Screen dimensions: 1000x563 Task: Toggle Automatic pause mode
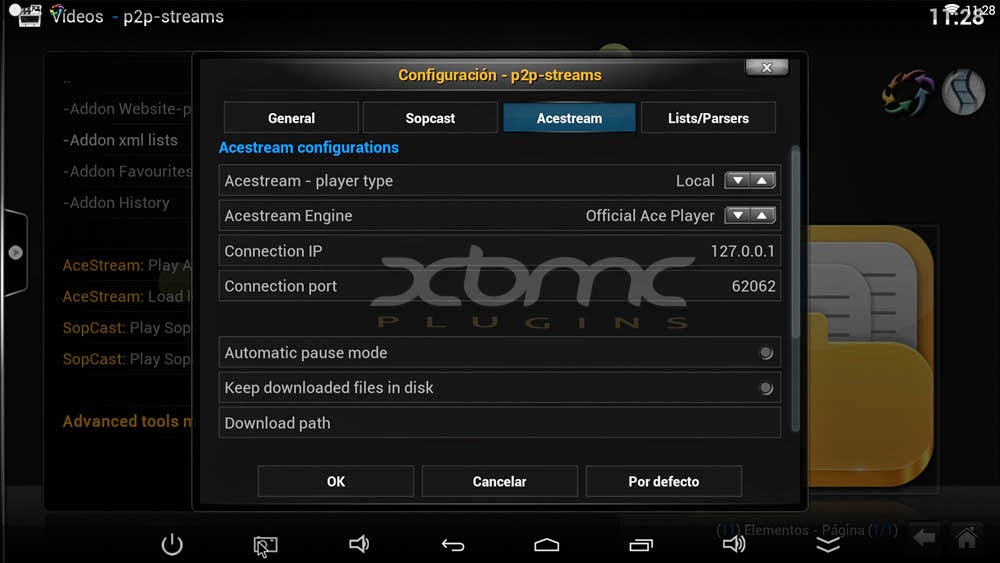766,353
